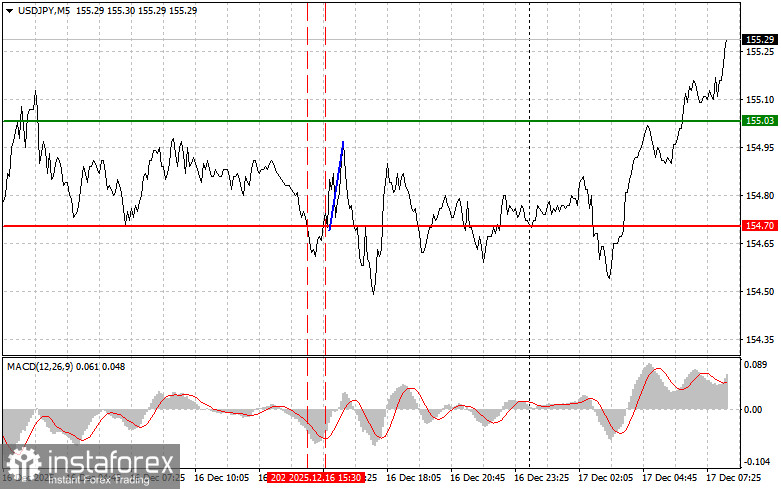Select the time axis label 16 Dec 23:25

[541, 478]
